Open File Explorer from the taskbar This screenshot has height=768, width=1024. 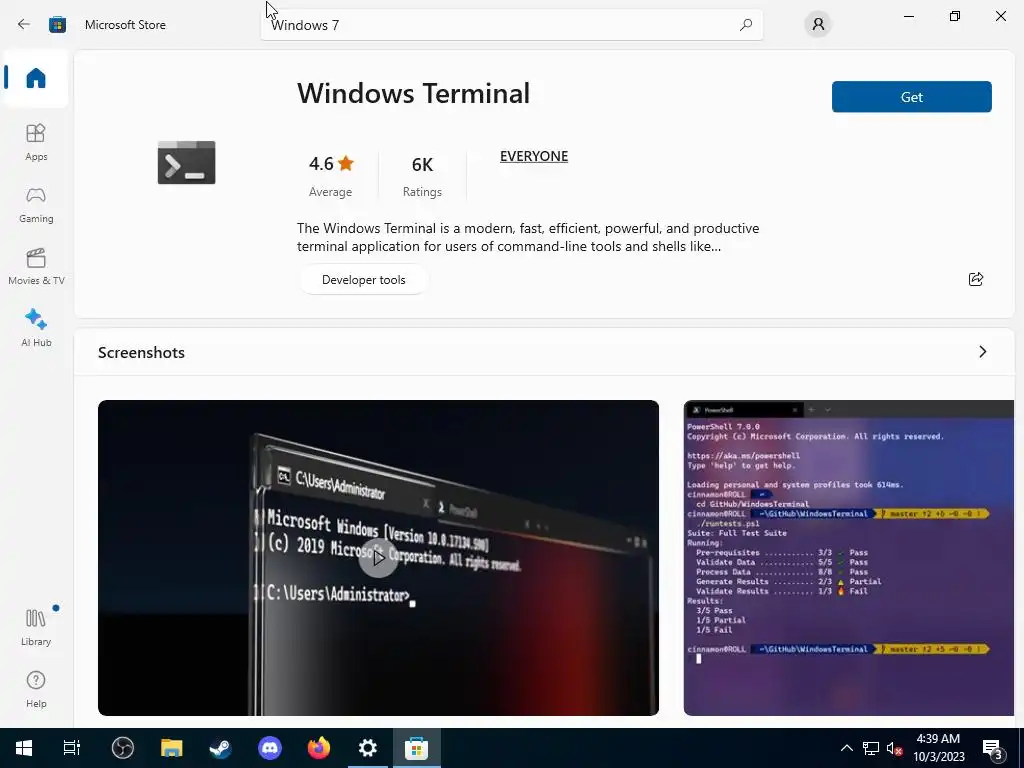[171, 748]
